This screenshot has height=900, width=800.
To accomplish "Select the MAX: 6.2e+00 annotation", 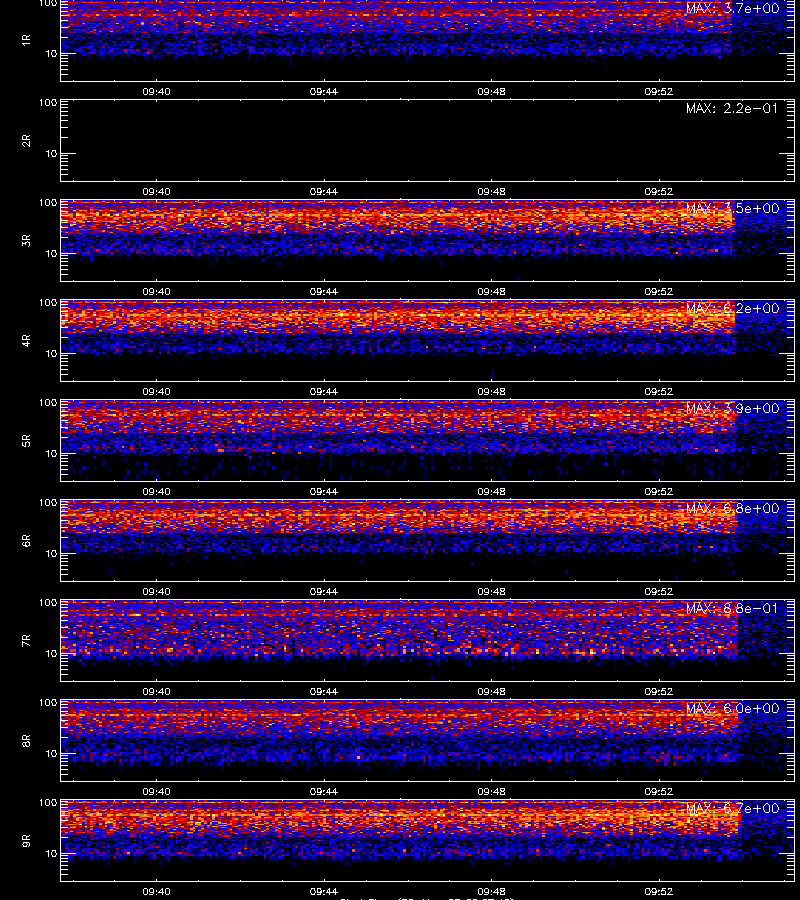I will pyautogui.click(x=732, y=308).
